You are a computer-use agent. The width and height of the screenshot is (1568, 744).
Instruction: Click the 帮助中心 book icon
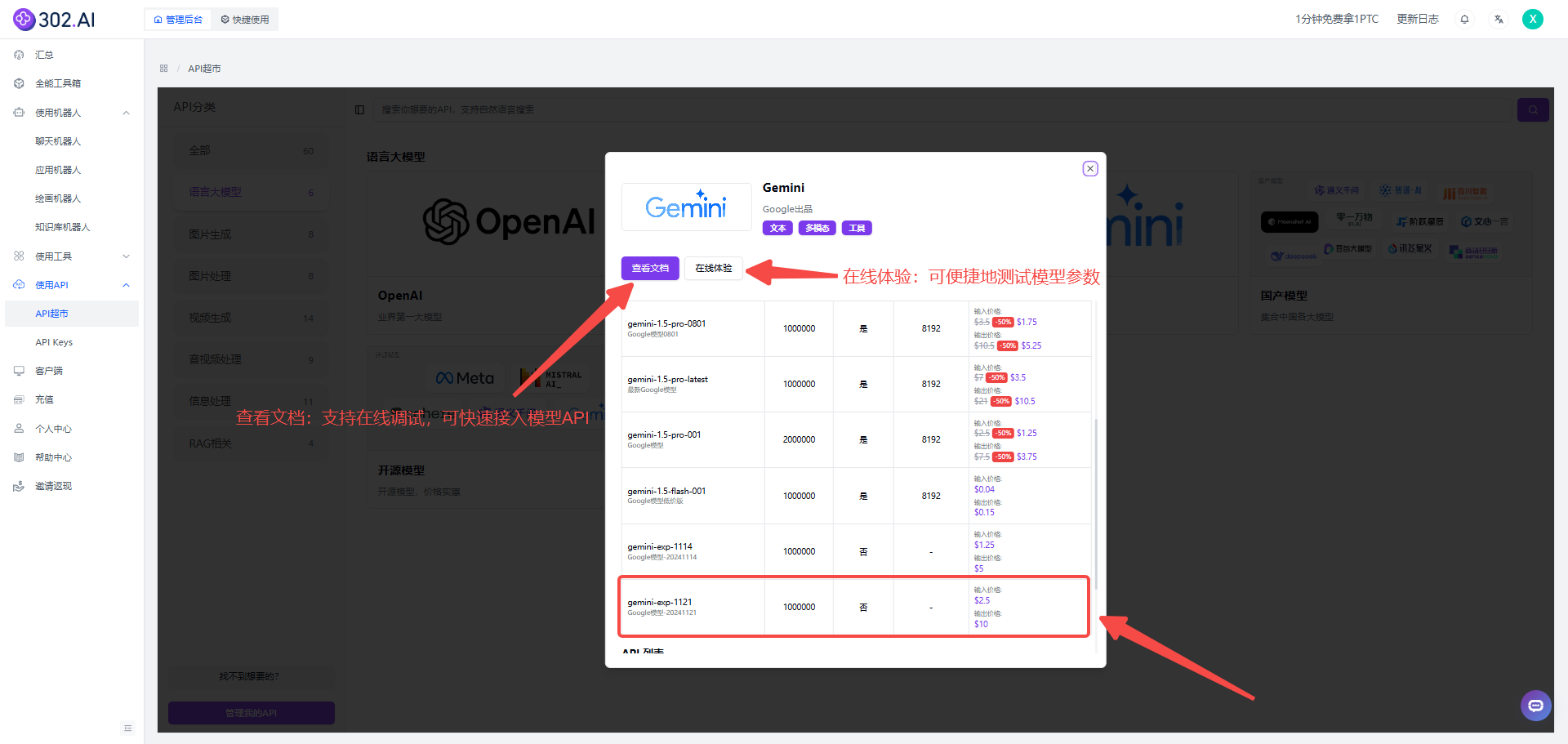point(19,457)
